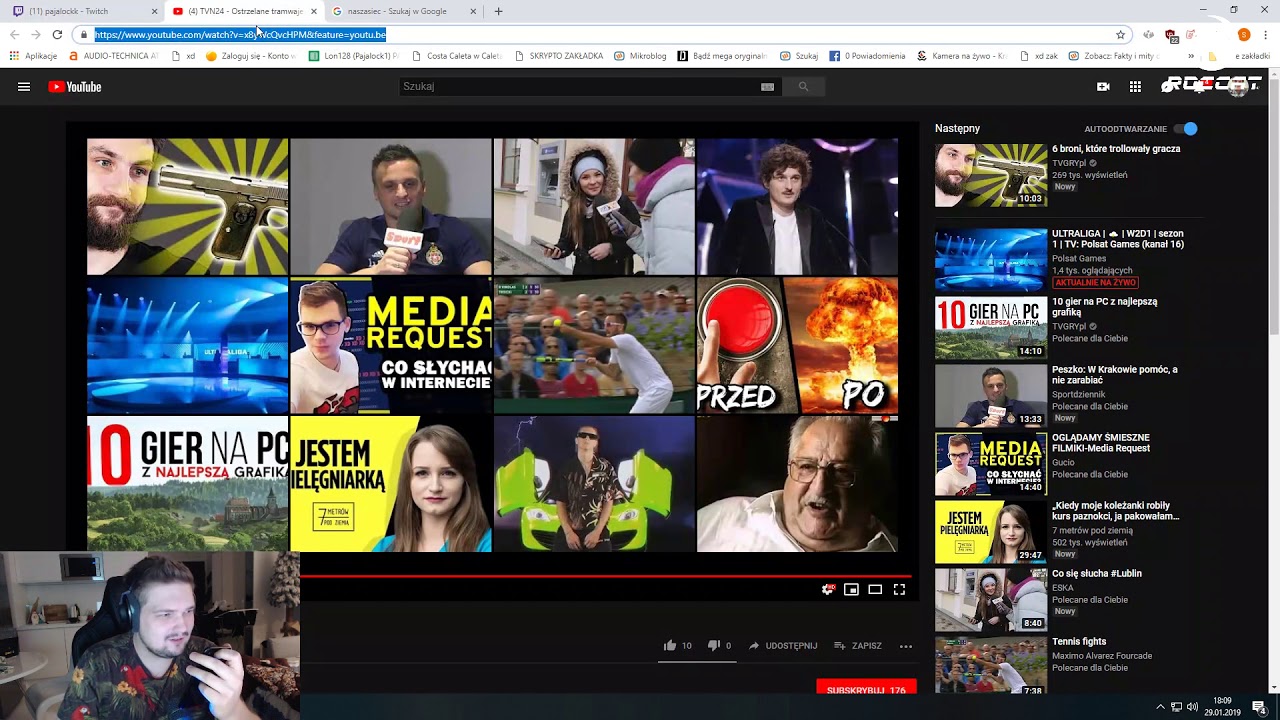Pick the Media Request endscreen tile

[390, 346]
